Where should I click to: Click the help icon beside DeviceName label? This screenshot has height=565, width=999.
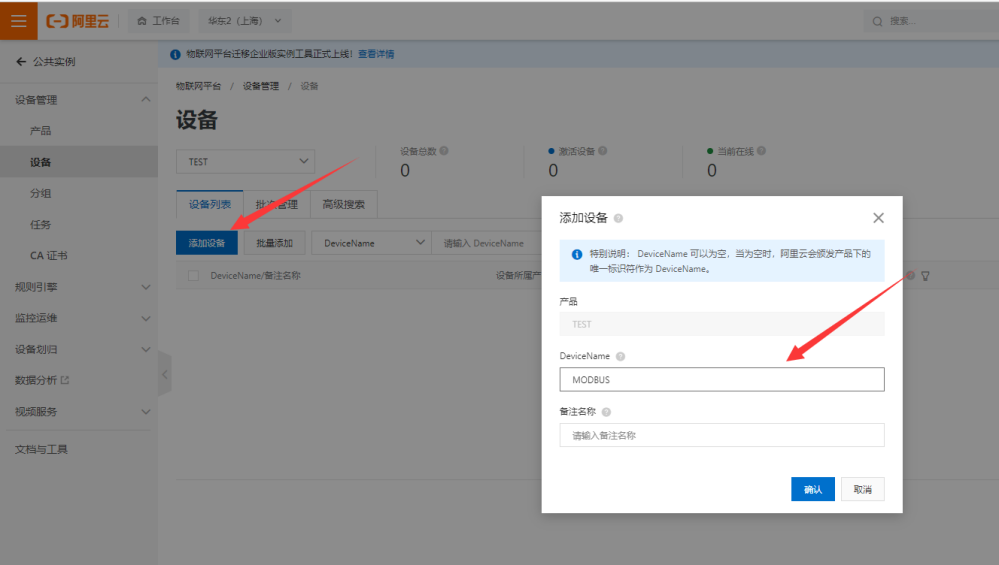(x=620, y=357)
